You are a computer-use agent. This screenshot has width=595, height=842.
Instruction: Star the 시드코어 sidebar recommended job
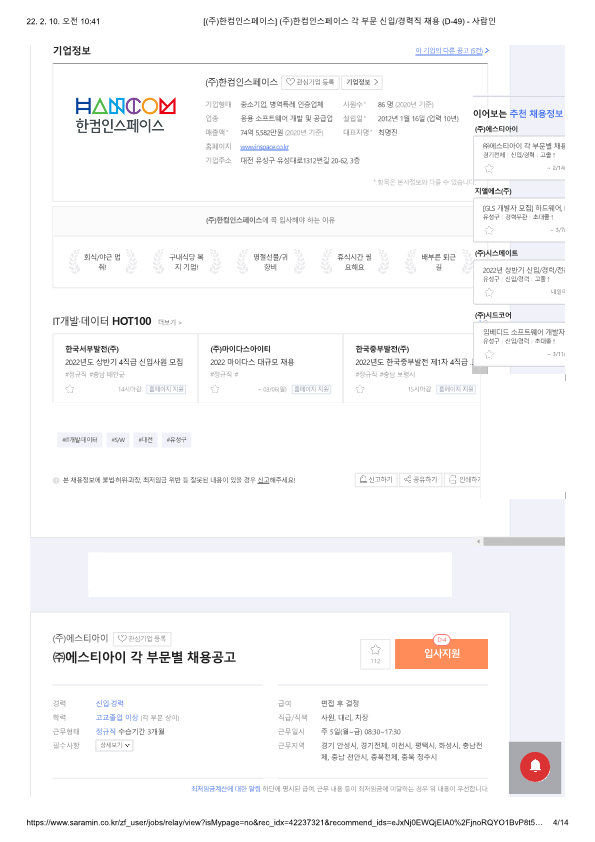[489, 354]
